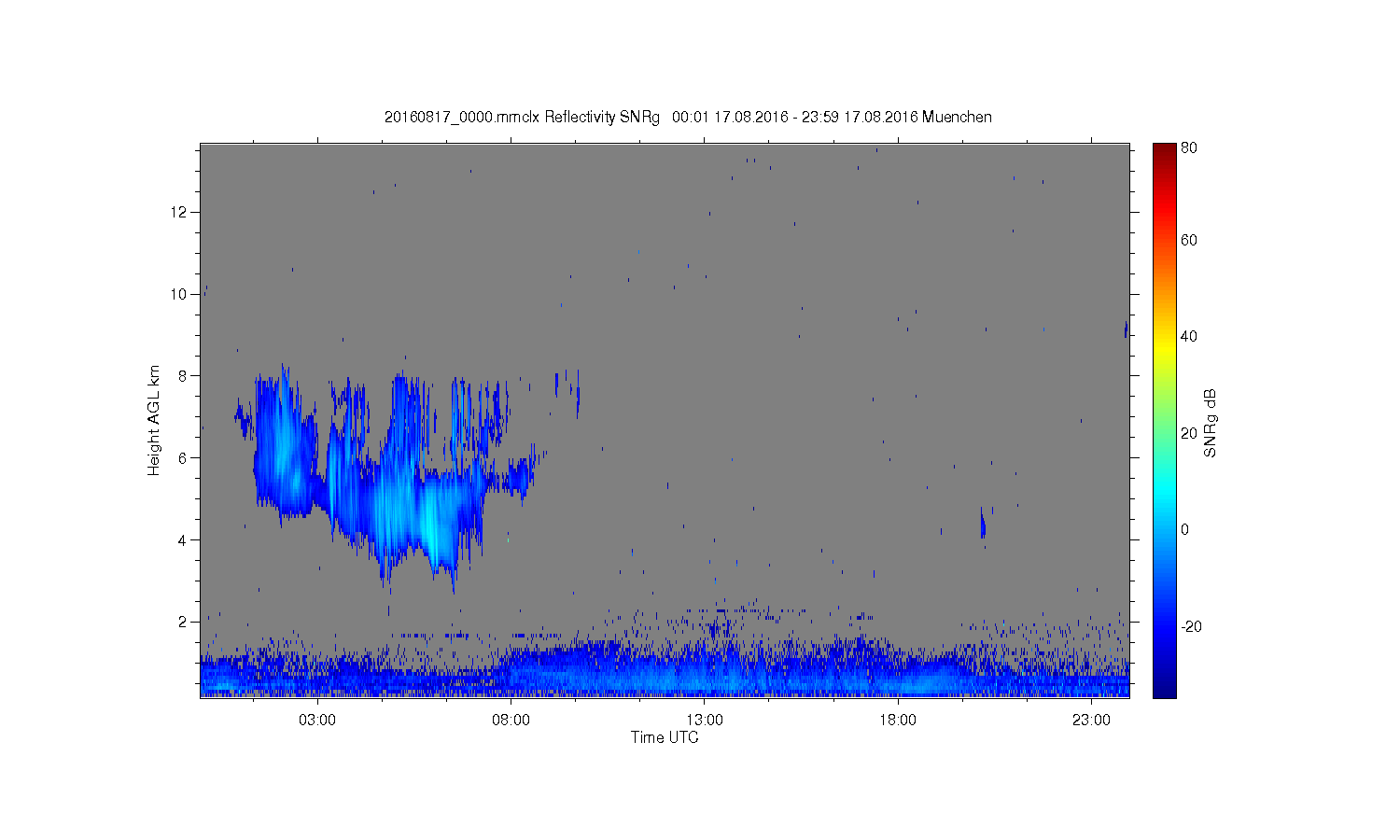Click the colorbar label '-20'
The height and width of the screenshot is (840, 1400).
[x=1191, y=626]
